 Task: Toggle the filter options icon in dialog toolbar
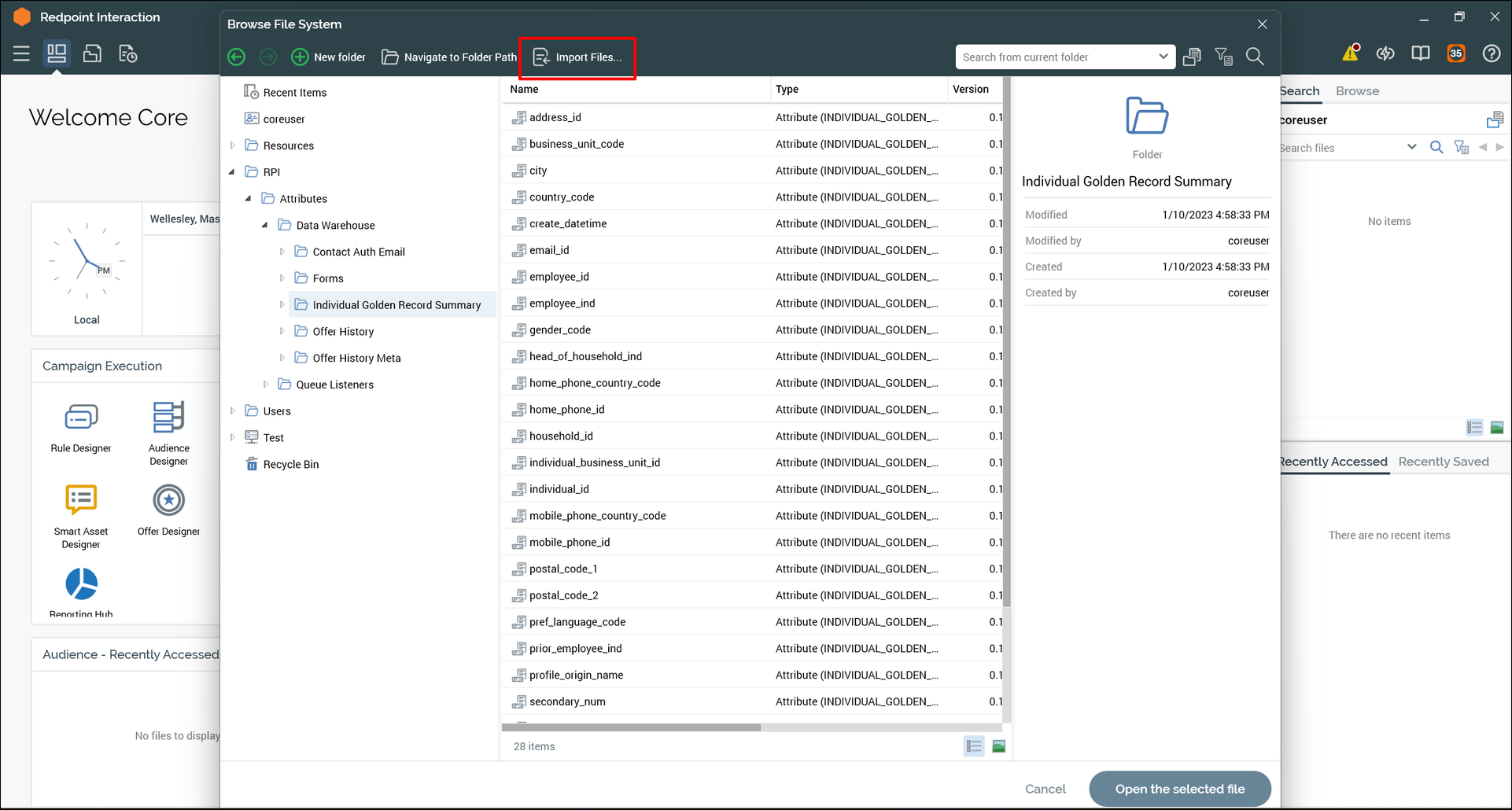[x=1223, y=57]
